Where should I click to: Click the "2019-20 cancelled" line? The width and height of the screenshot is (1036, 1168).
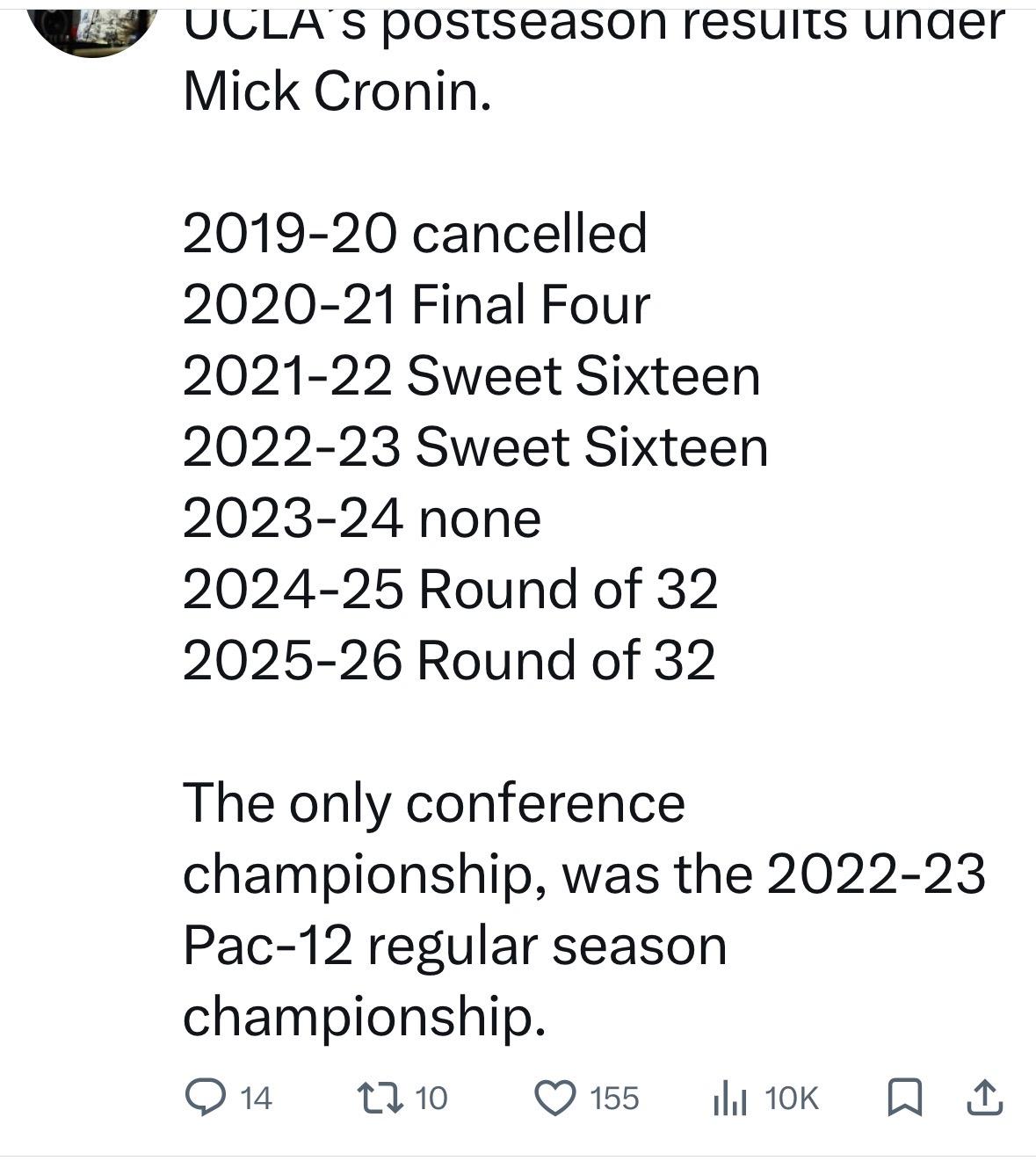tap(415, 233)
